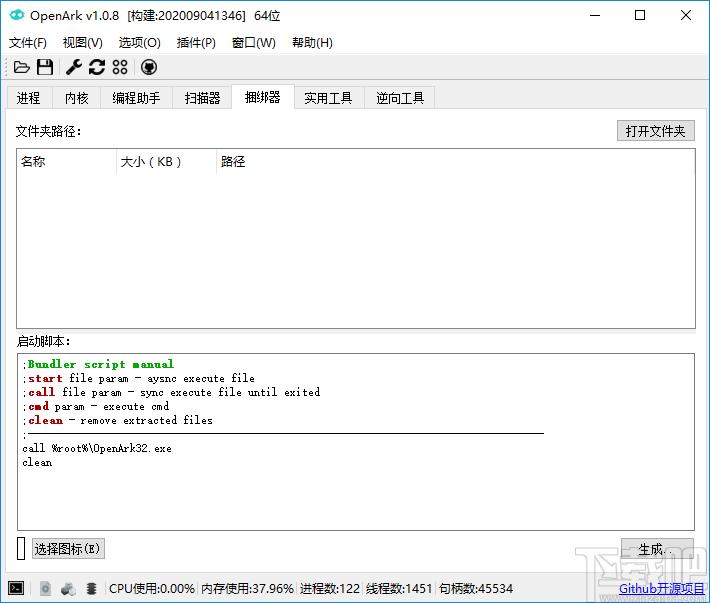Click the stacked layers status bar icon
This screenshot has width=710, height=603.
coord(91,589)
